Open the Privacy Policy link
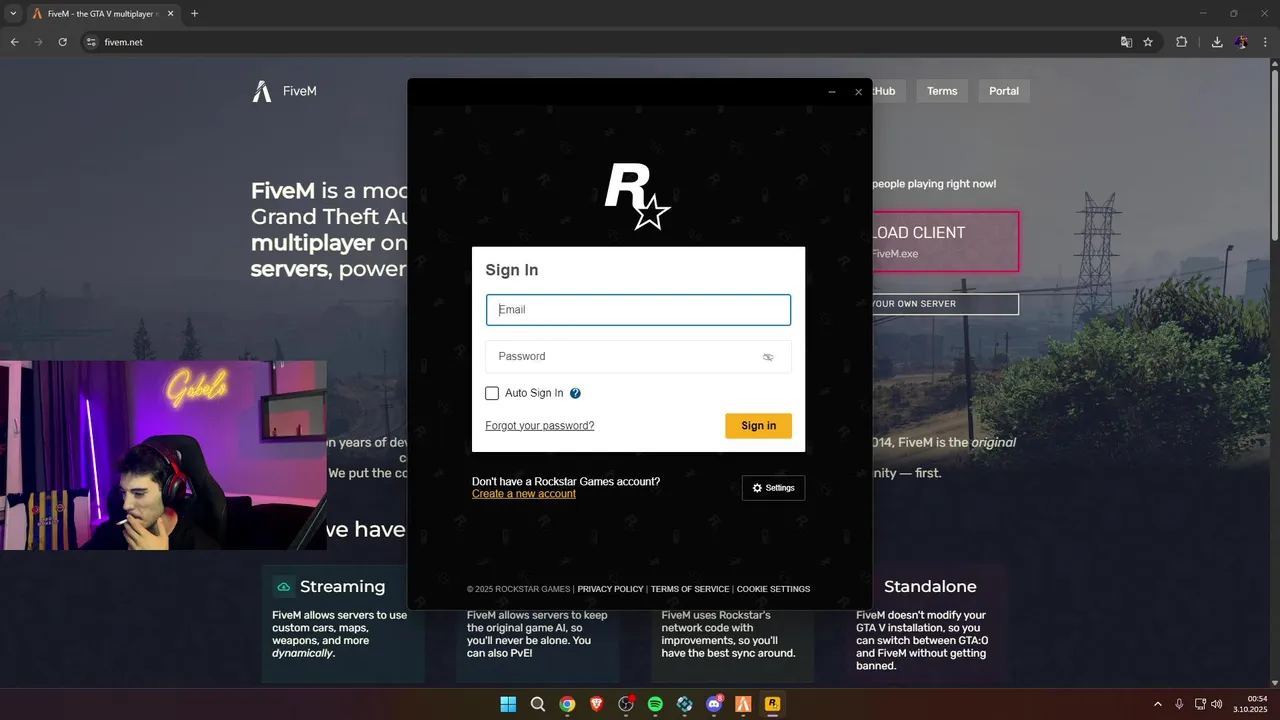 610,589
